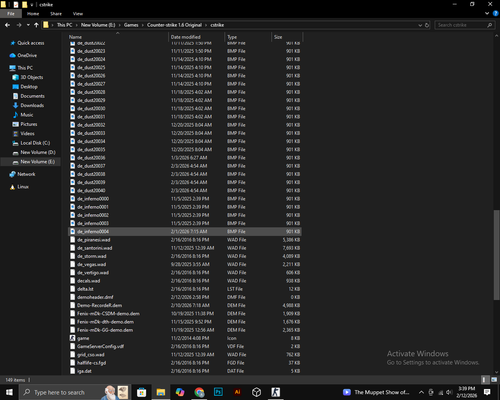Viewport: 500px width, 400px height.
Task: Open the Customize Quick Access Toolbar dropdown
Action: coord(32,5)
